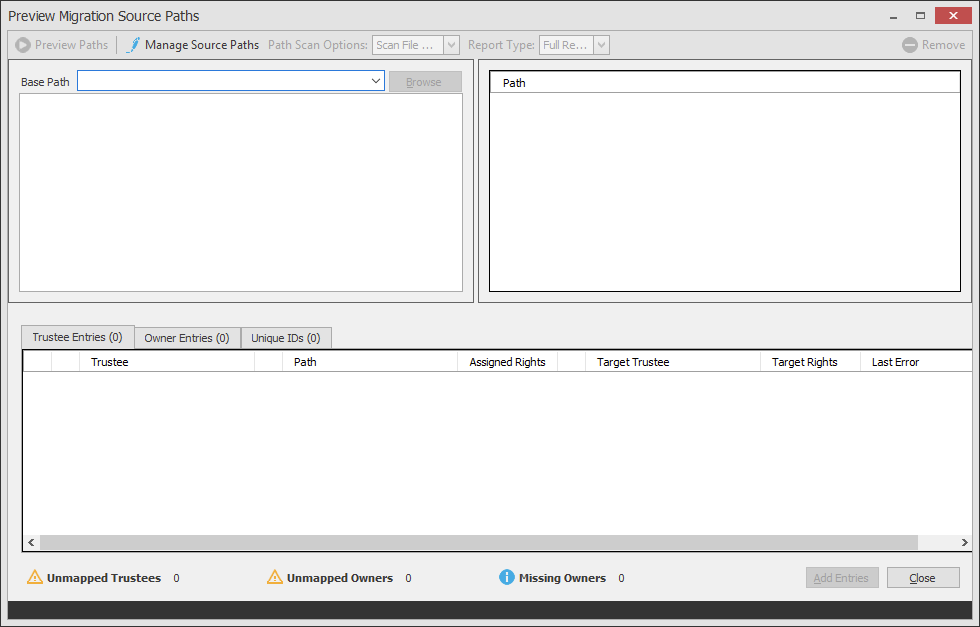The image size is (980, 627).
Task: Click the scroll right arrow in the entries grid
Action: [x=964, y=543]
